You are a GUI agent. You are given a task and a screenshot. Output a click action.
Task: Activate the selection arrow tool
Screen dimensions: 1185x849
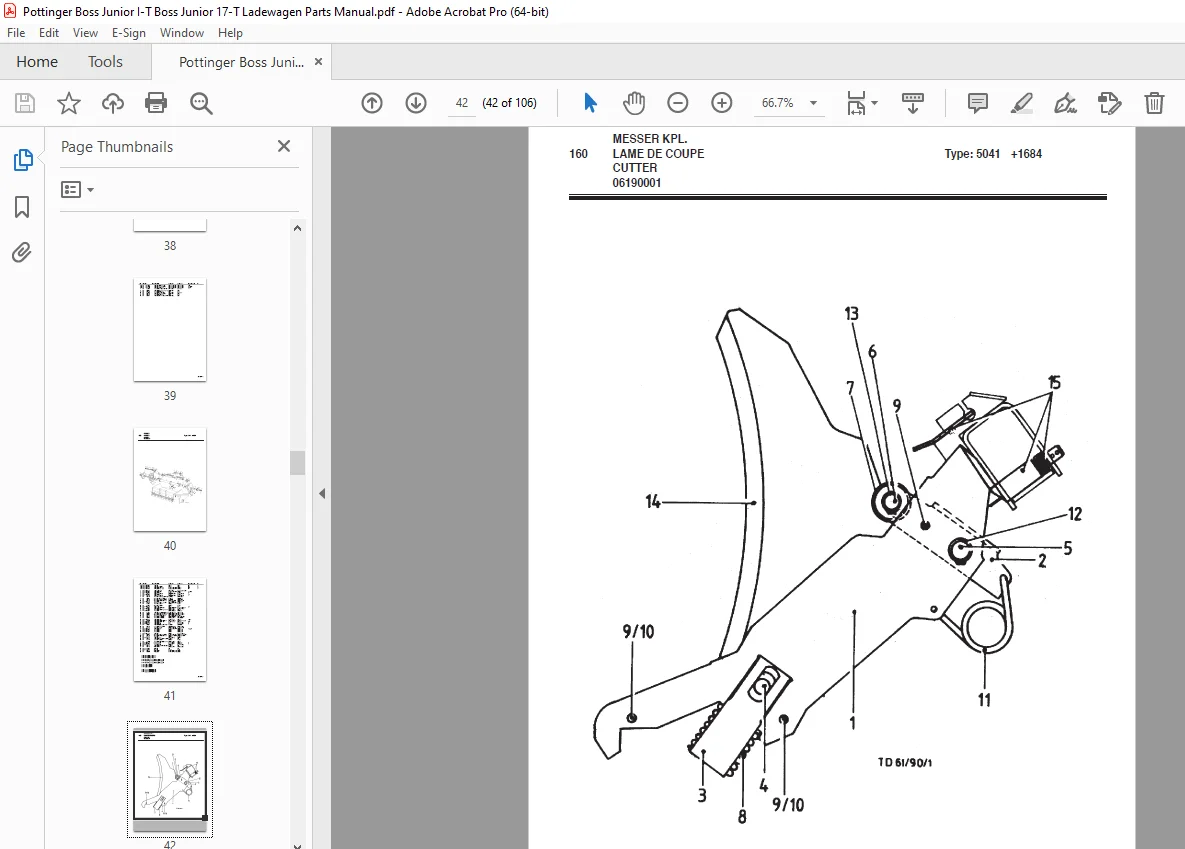pyautogui.click(x=590, y=103)
